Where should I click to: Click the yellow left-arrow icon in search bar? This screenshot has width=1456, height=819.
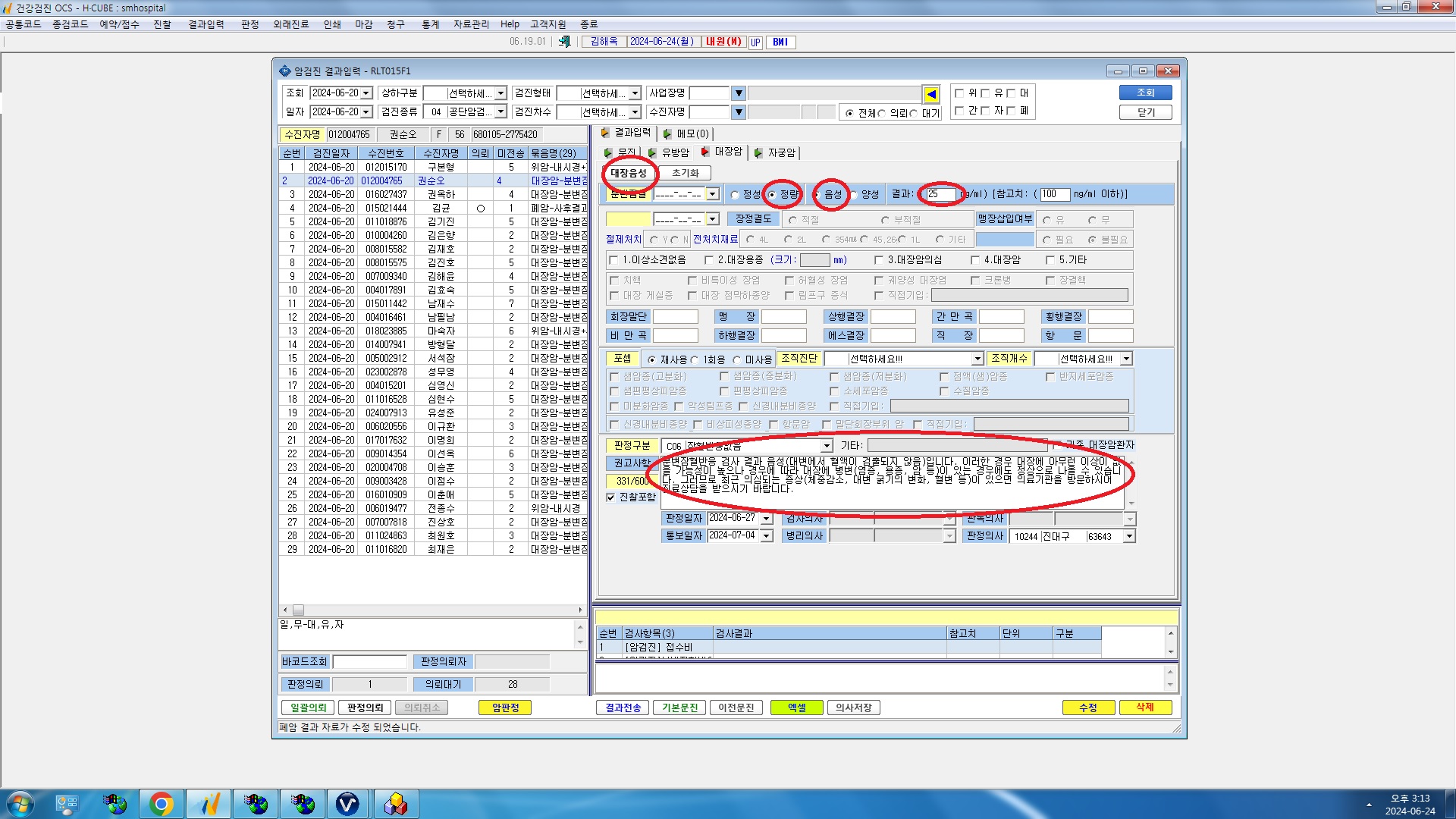click(931, 94)
